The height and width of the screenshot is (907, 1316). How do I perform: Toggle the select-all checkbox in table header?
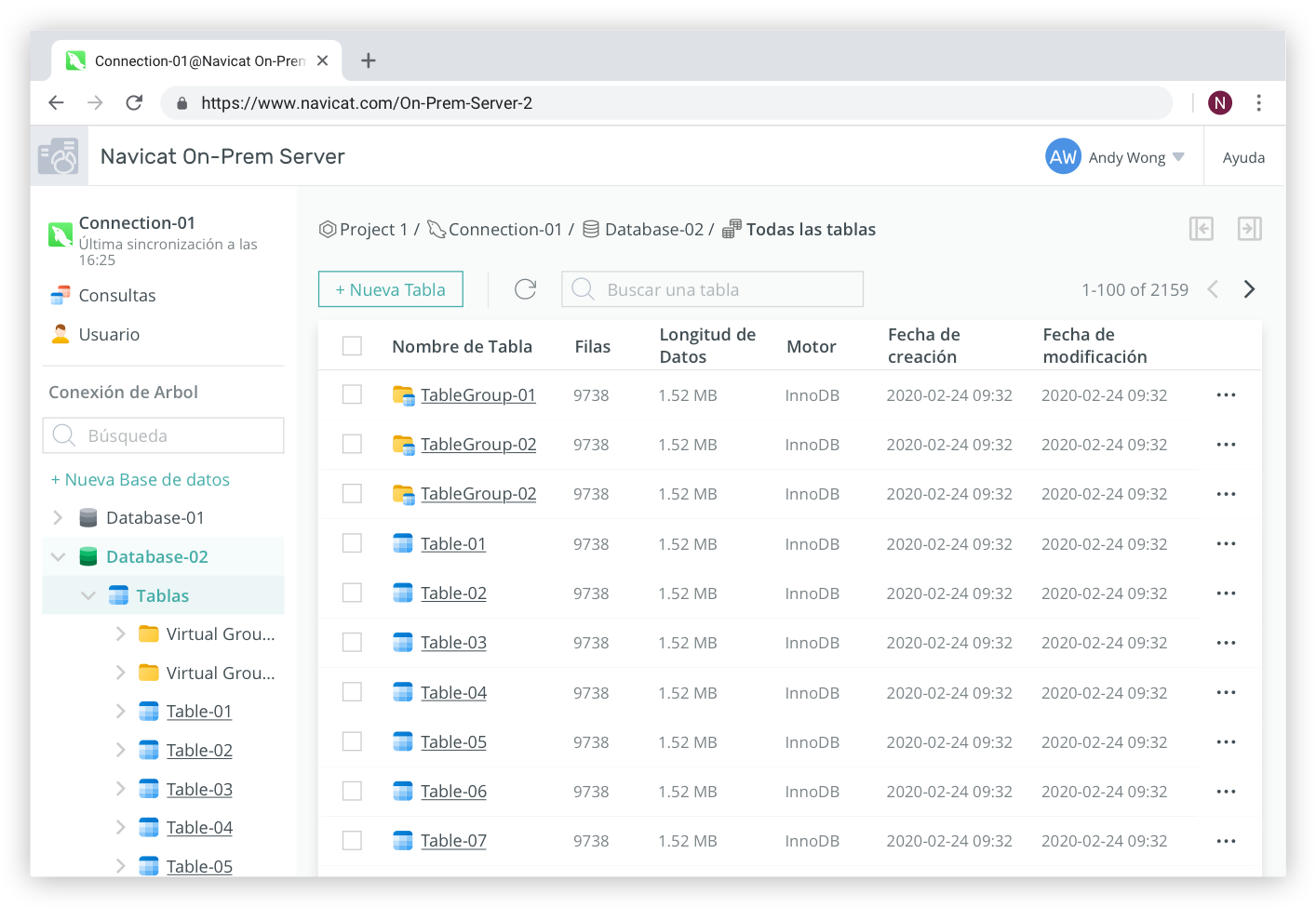coord(352,346)
